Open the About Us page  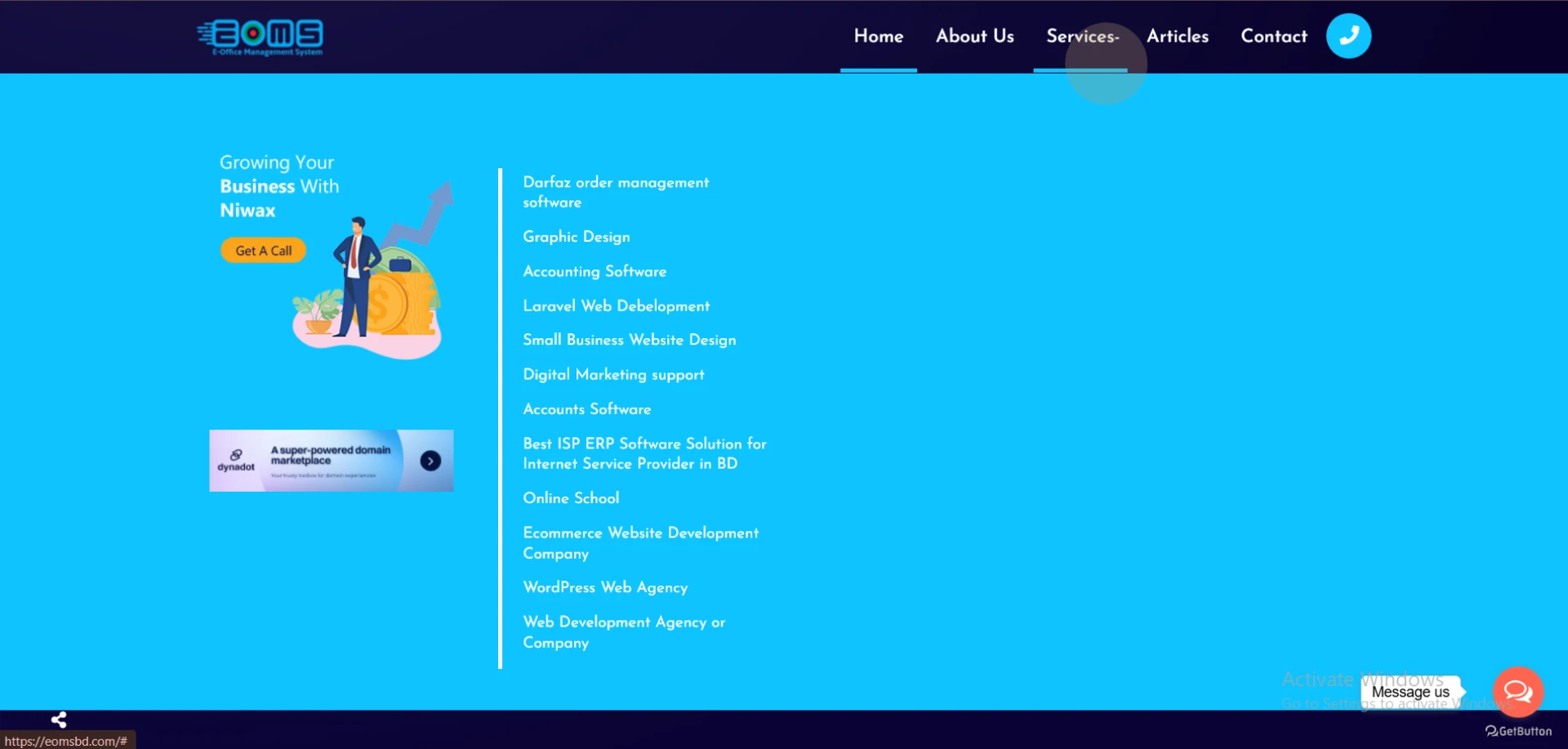974,36
